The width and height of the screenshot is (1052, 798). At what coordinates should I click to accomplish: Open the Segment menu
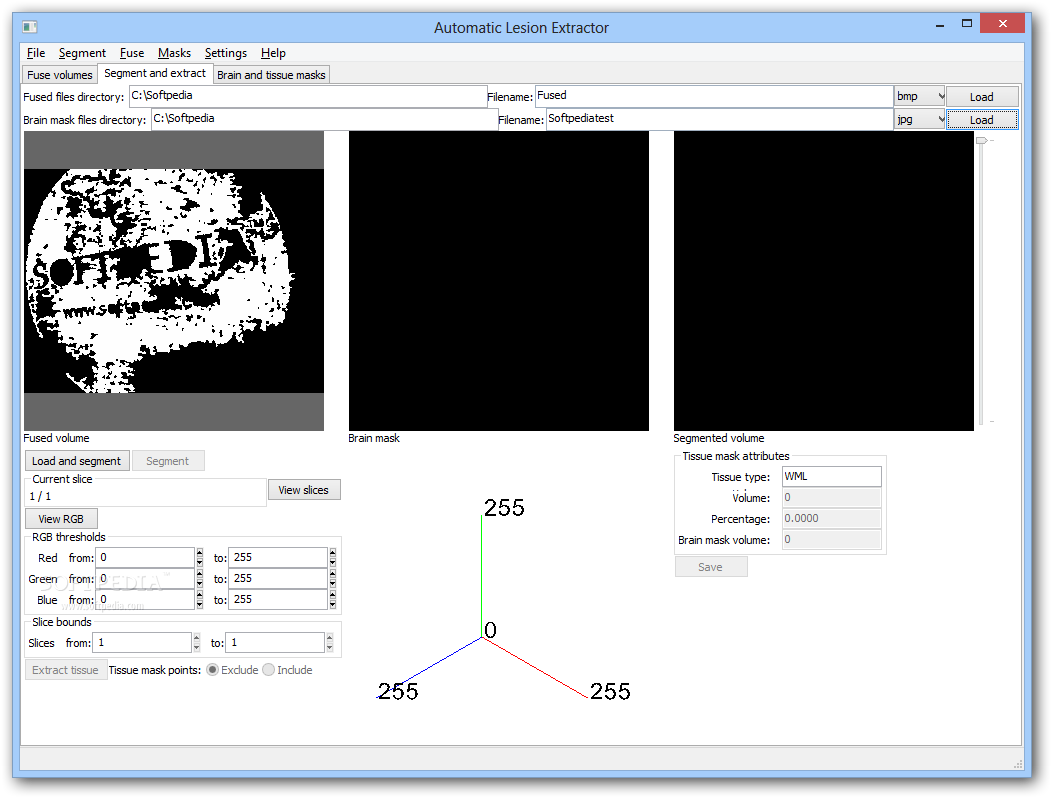(x=82, y=53)
